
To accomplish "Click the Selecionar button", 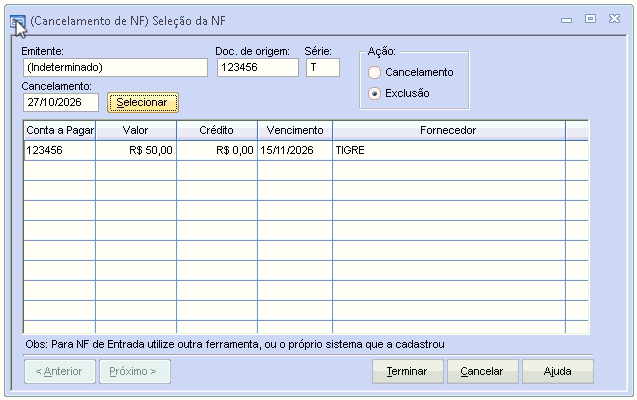I will [x=143, y=102].
